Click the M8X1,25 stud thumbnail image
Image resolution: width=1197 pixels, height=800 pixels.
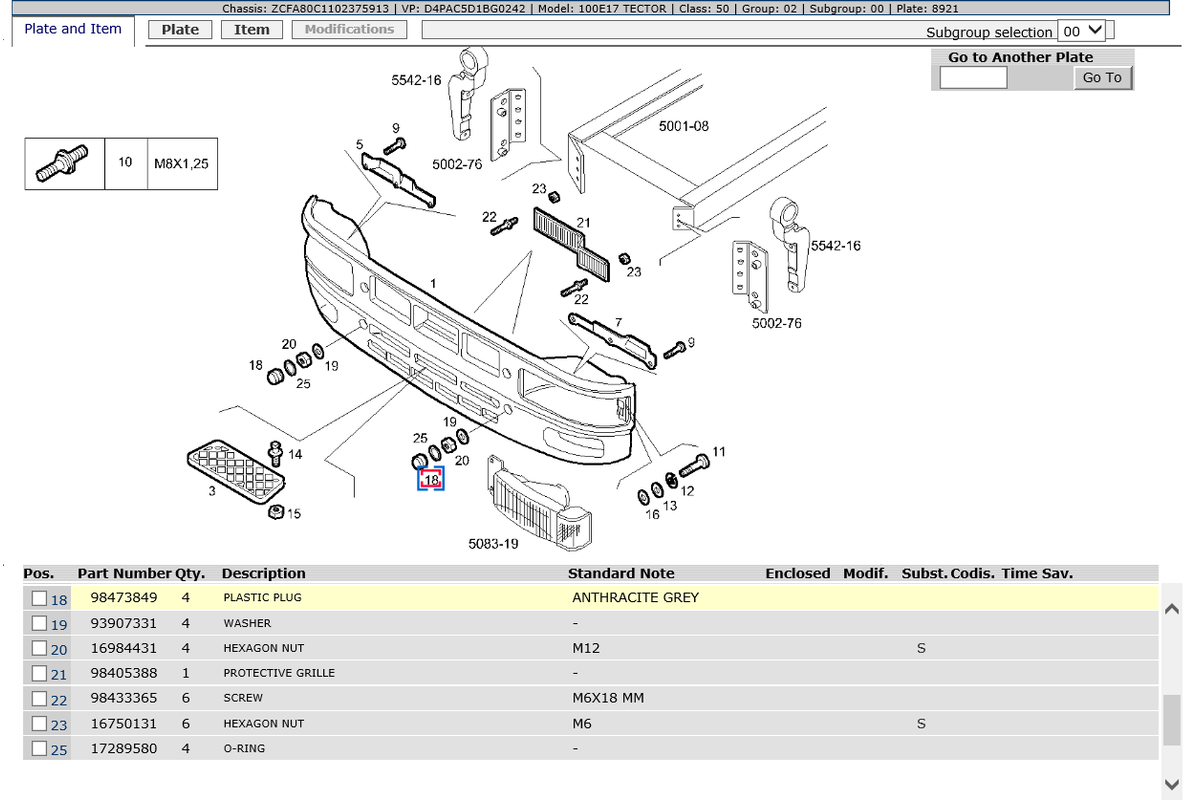point(64,163)
